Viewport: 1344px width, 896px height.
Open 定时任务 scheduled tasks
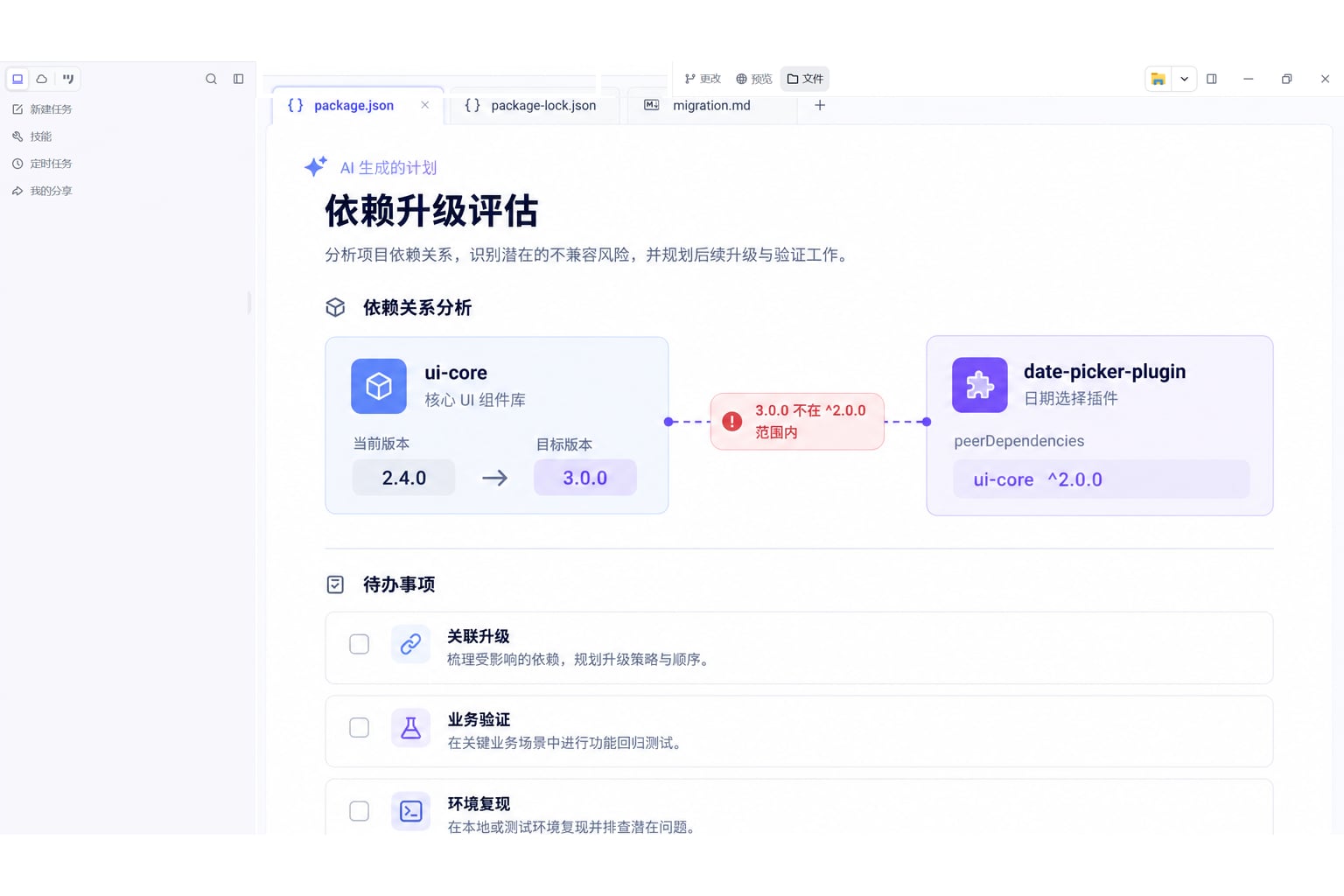coord(42,164)
